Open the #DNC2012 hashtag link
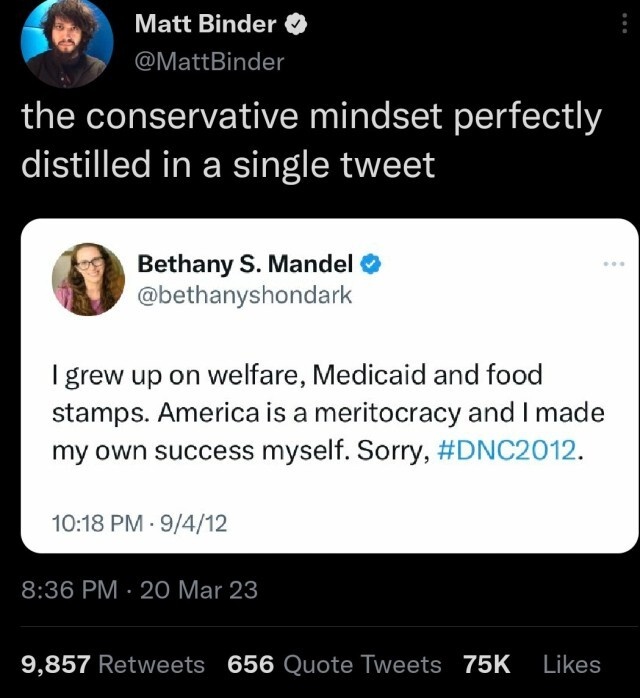The image size is (640, 698). pyautogui.click(x=506, y=450)
